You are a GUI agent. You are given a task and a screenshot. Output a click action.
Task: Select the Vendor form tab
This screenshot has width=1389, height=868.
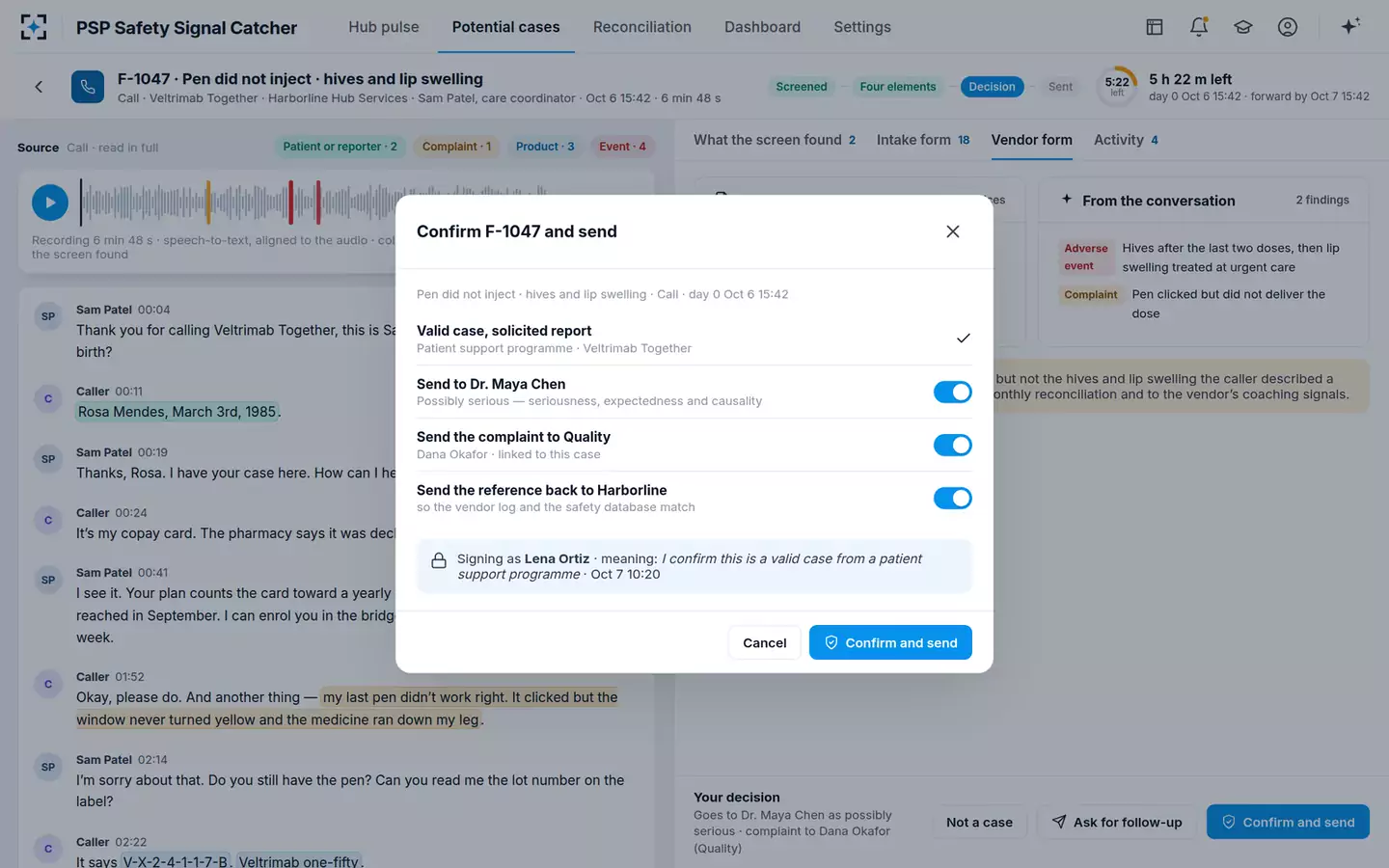(1032, 140)
